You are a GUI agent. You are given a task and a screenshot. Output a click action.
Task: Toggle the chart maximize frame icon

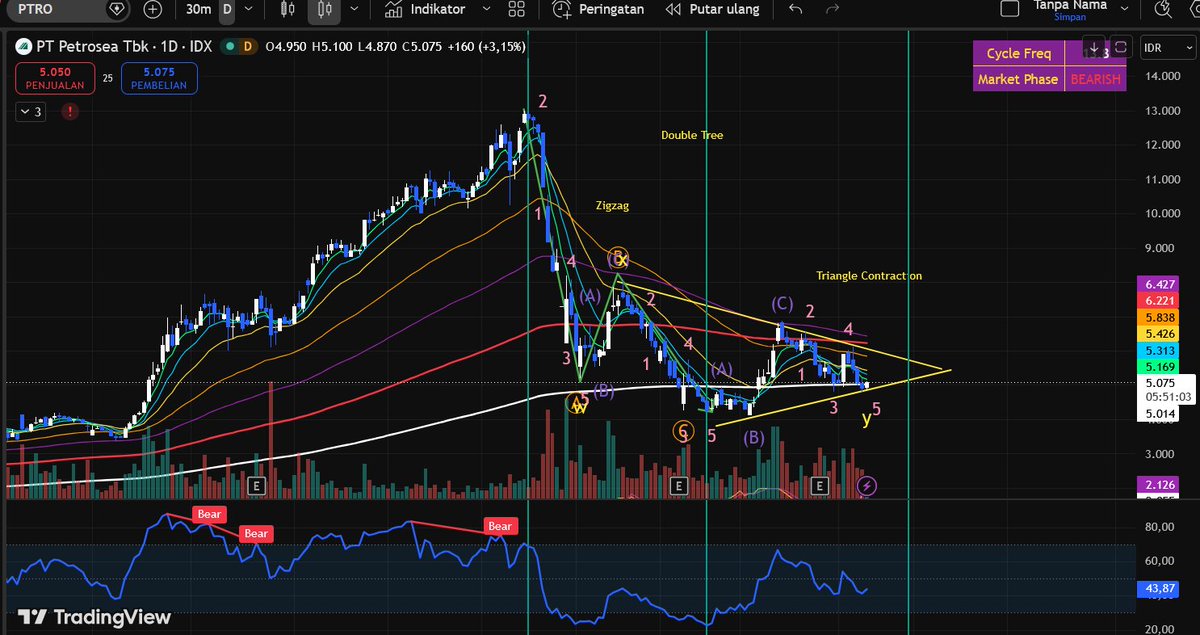(x=1121, y=47)
